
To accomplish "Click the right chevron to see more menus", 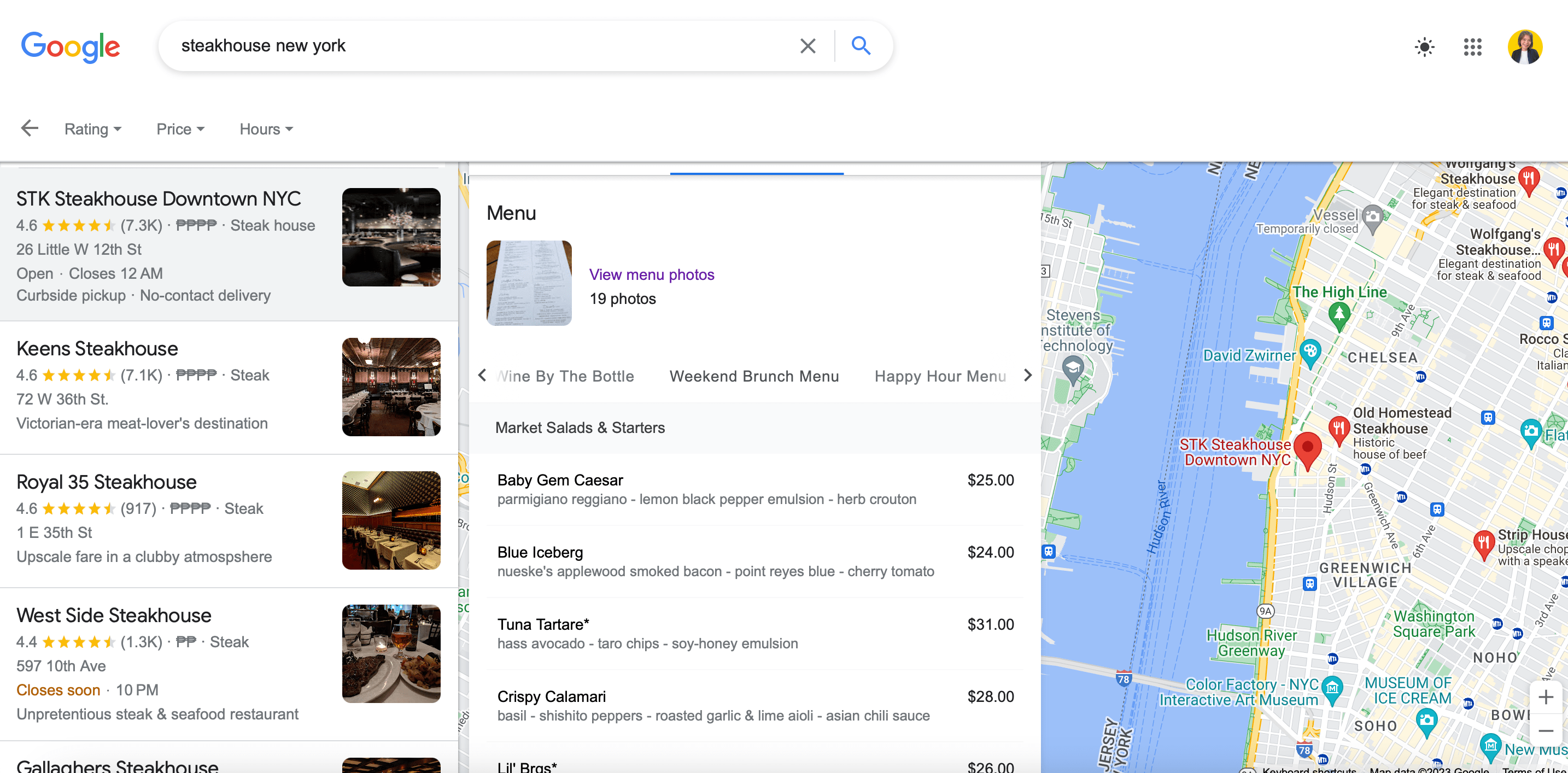I will click(1027, 376).
